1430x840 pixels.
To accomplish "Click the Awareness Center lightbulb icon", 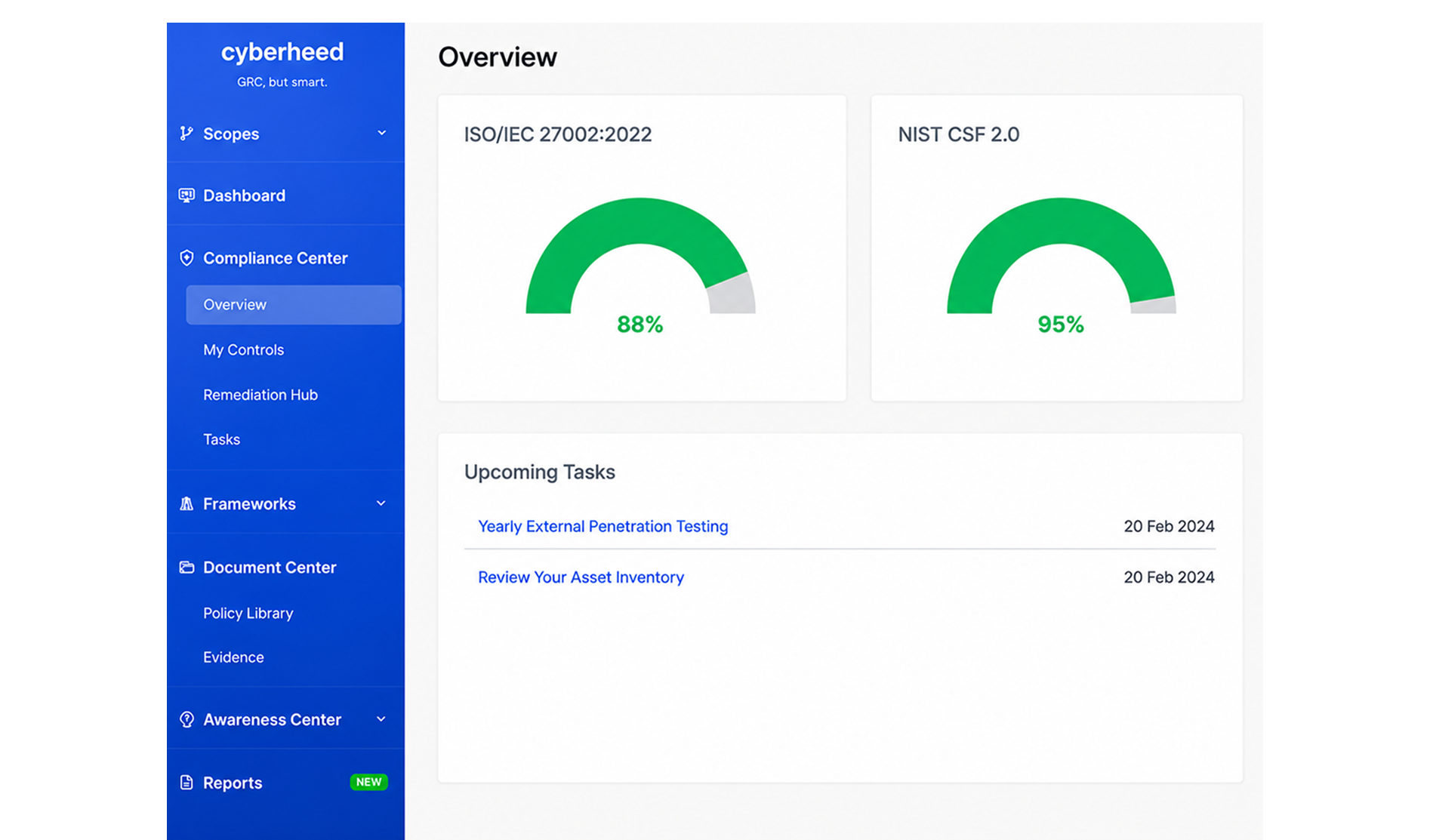I will point(186,719).
